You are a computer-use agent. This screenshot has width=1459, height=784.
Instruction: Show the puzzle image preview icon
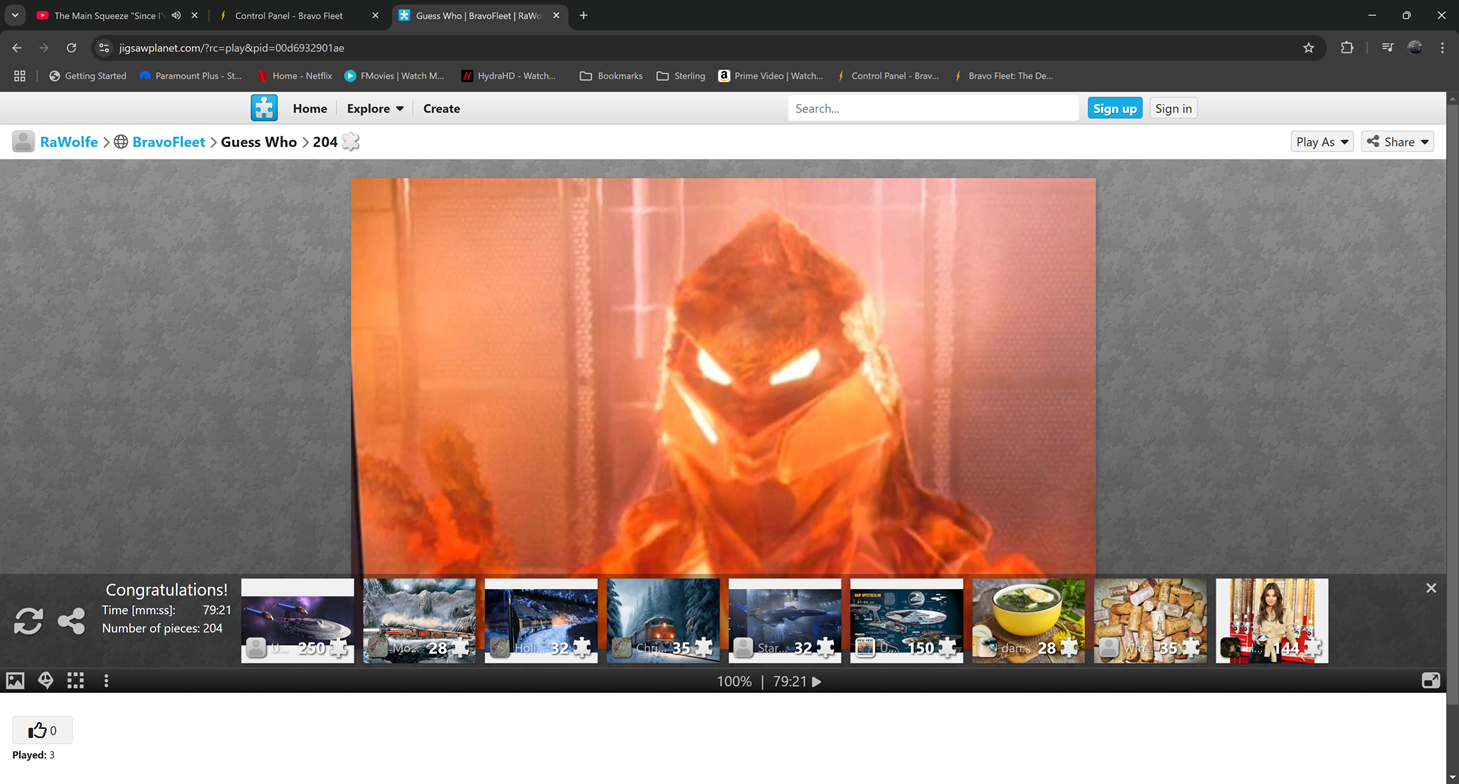pos(15,681)
